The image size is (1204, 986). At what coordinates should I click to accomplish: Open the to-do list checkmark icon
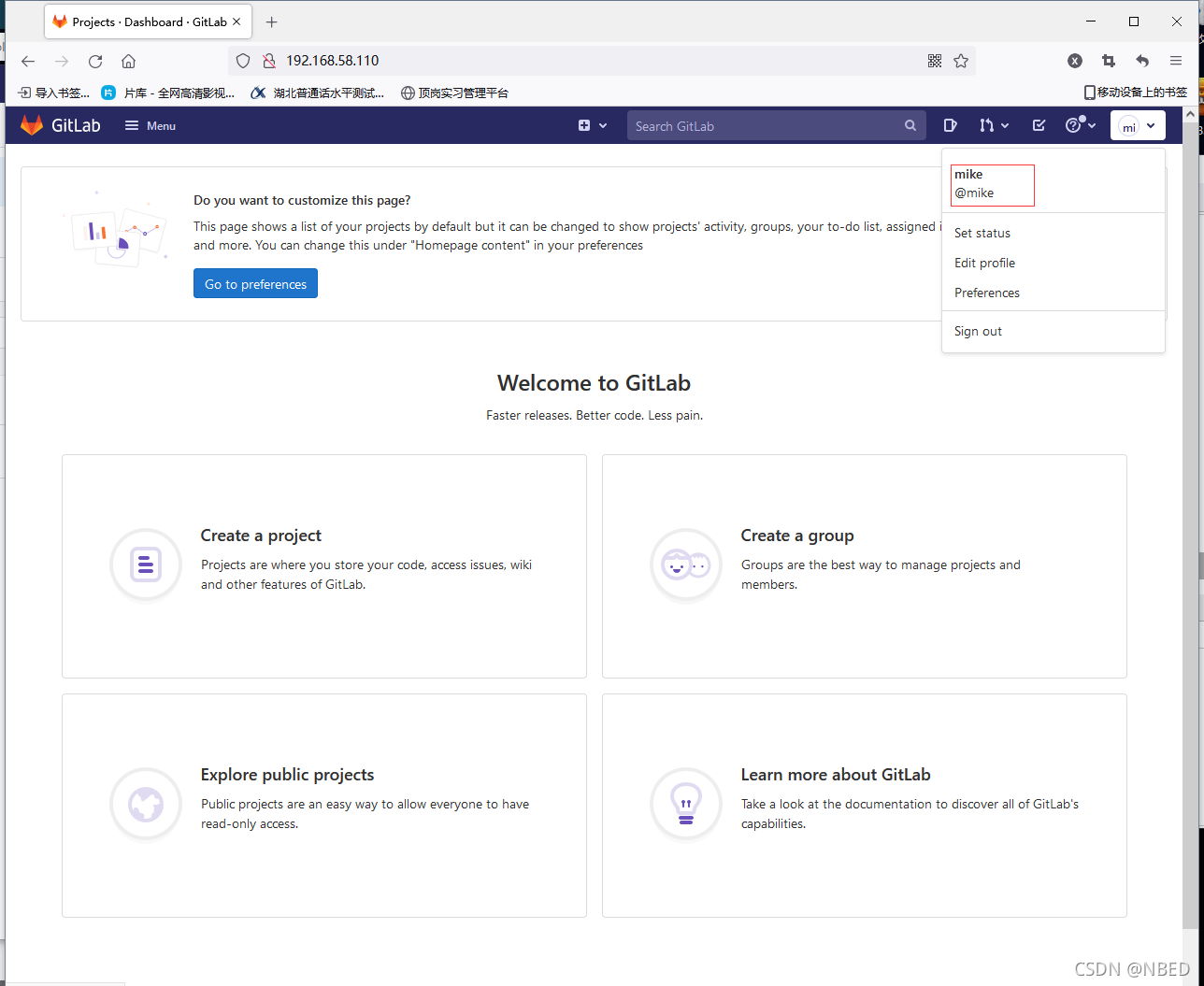pyautogui.click(x=1038, y=124)
